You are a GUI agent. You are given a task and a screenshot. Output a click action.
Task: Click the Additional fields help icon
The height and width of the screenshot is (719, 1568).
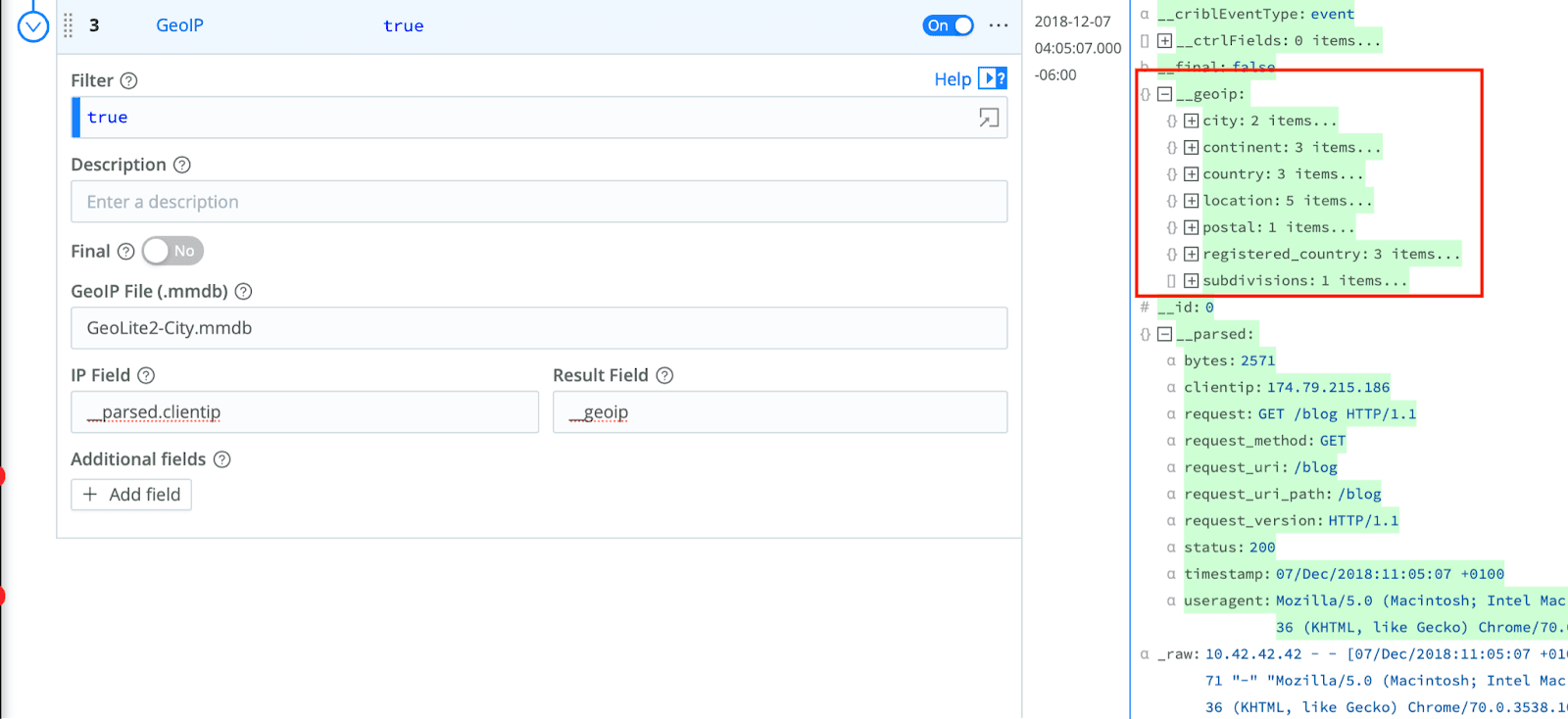click(x=222, y=459)
